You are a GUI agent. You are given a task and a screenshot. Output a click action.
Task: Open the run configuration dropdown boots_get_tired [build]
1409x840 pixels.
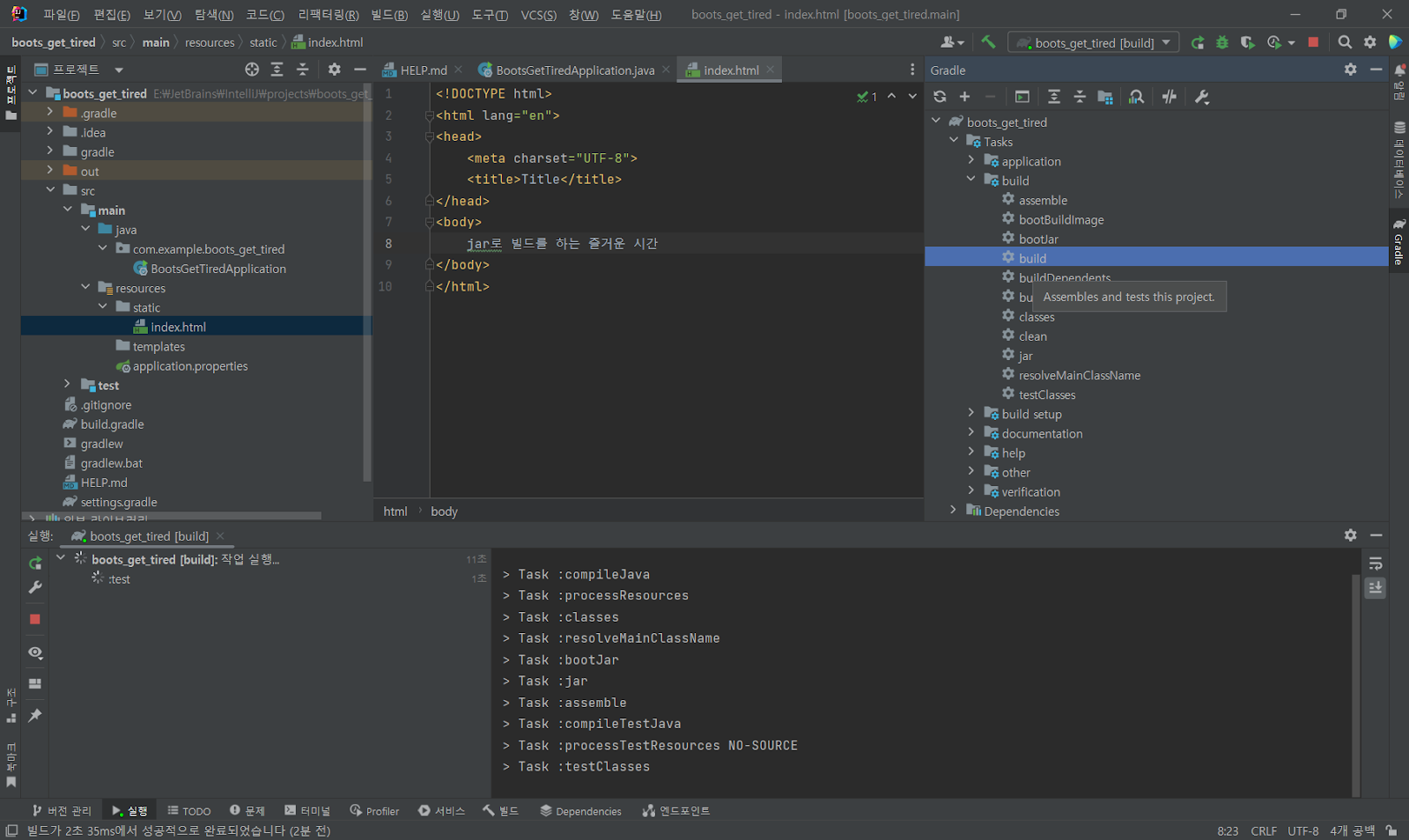pyautogui.click(x=1094, y=42)
